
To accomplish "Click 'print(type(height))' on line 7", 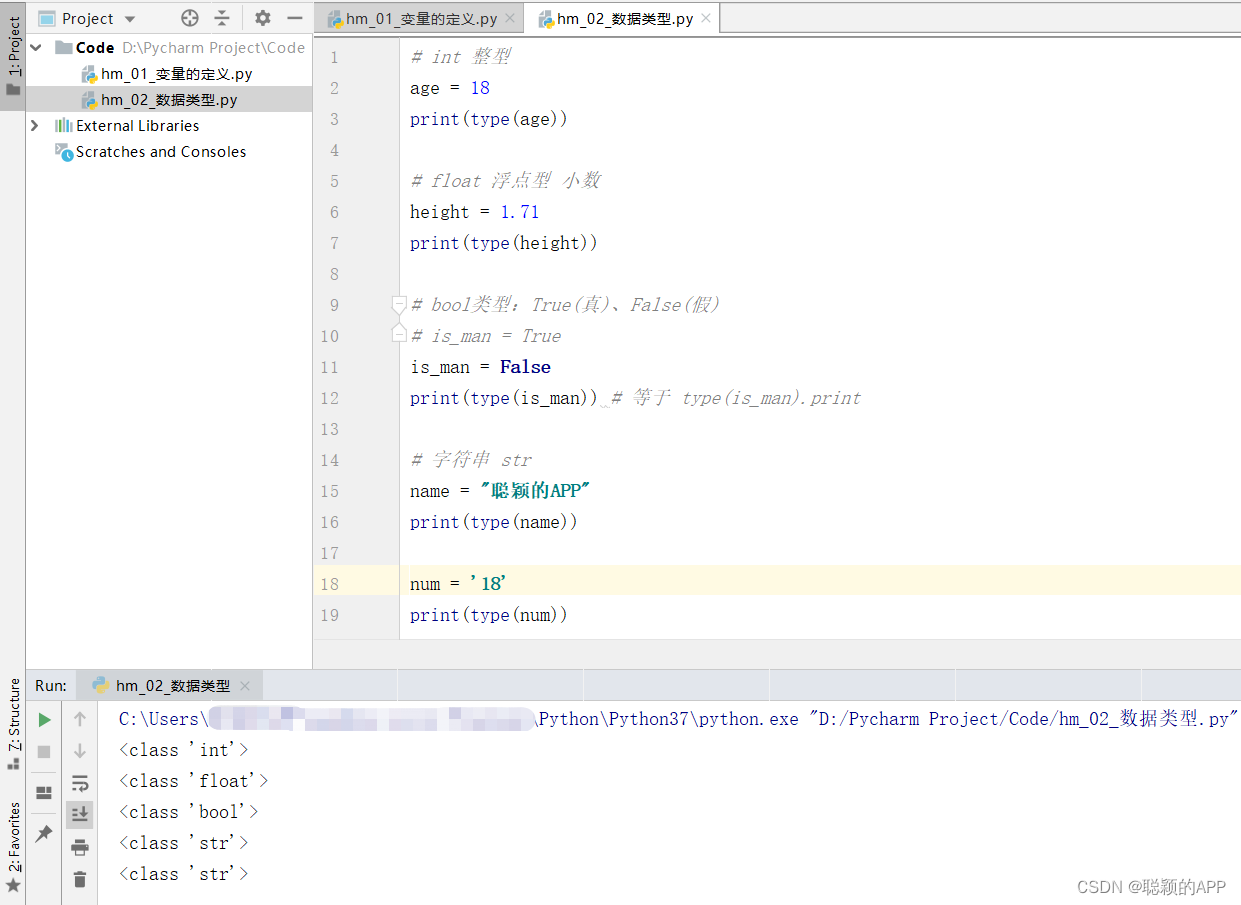I will (x=504, y=243).
